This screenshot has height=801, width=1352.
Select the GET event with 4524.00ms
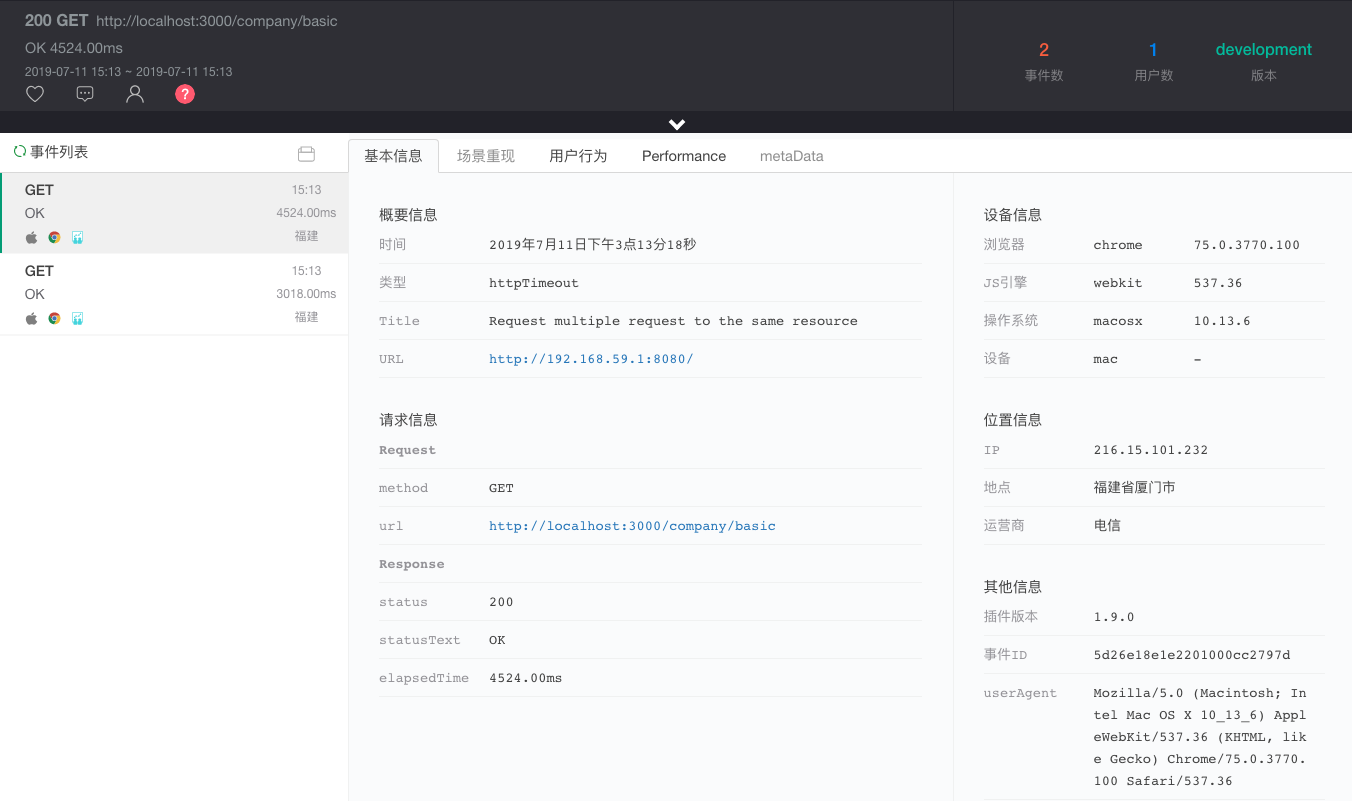click(x=174, y=213)
